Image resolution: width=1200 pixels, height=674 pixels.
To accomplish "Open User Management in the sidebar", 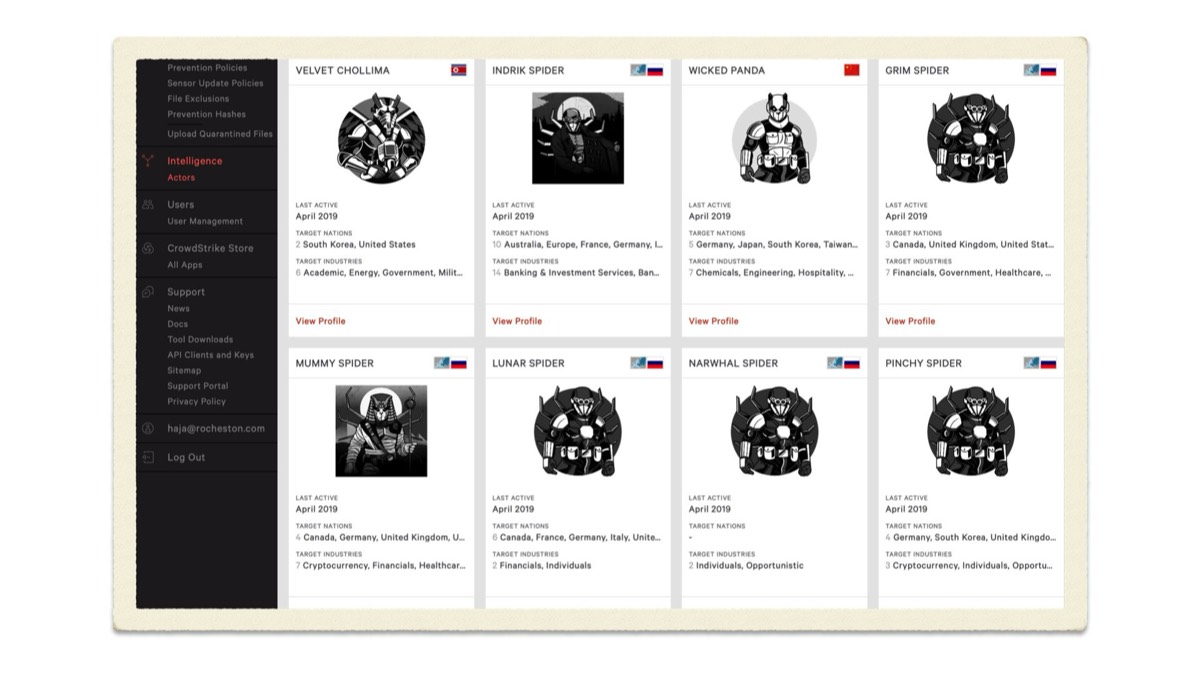I will (205, 221).
